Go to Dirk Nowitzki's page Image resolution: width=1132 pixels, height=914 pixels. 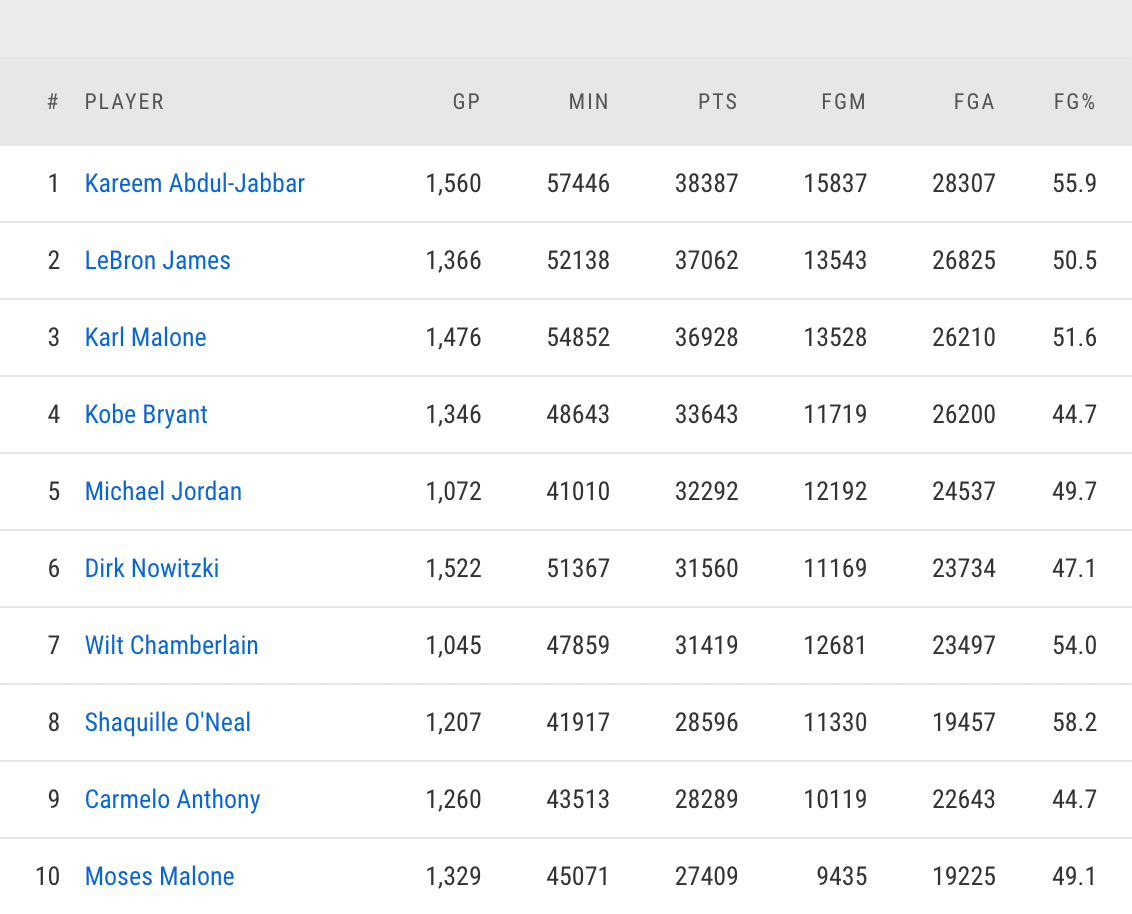[152, 569]
